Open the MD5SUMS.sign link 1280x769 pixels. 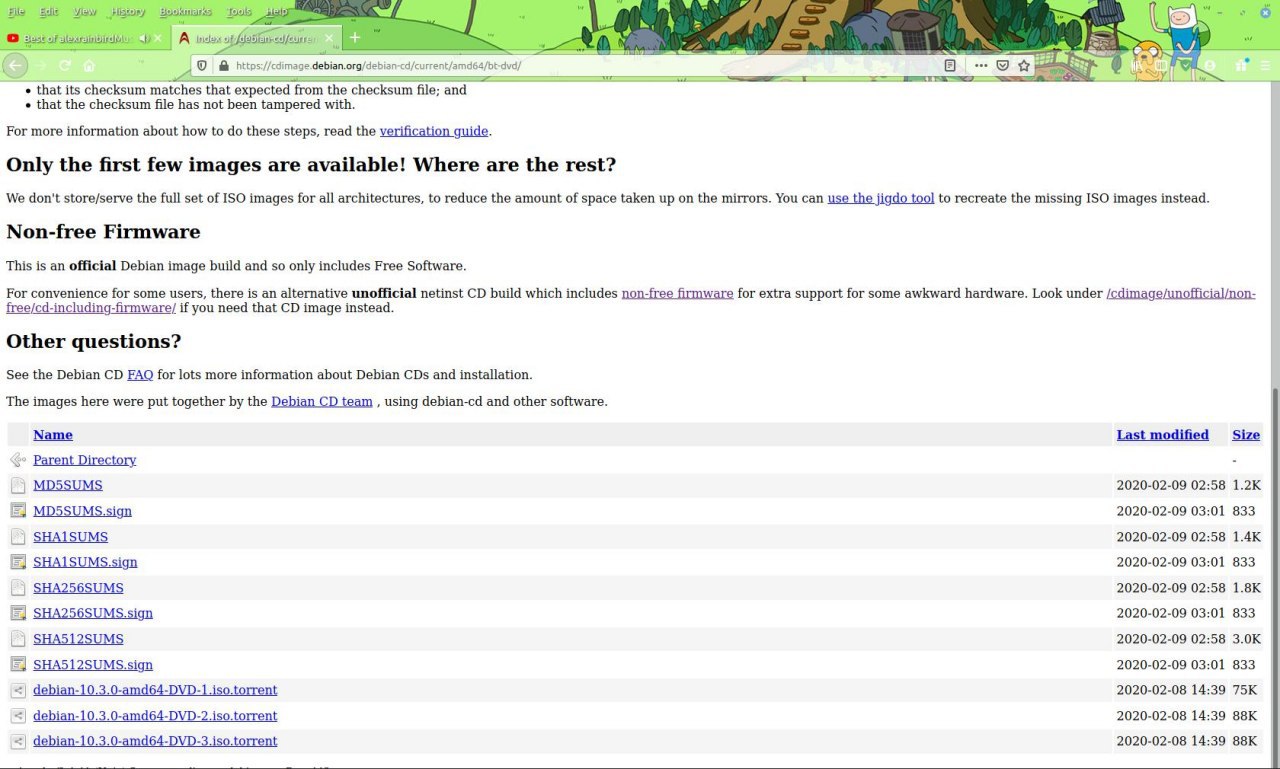(x=82, y=511)
